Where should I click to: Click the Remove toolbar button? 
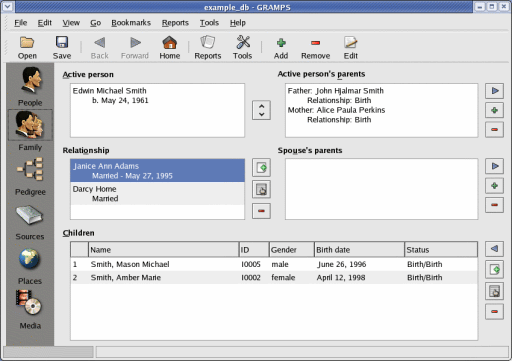[x=315, y=48]
